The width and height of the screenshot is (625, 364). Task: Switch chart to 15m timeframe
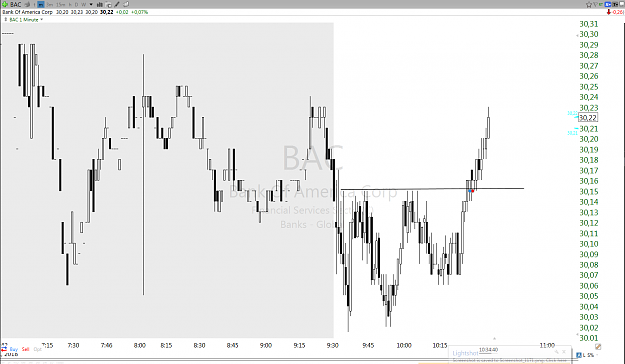(x=61, y=4)
